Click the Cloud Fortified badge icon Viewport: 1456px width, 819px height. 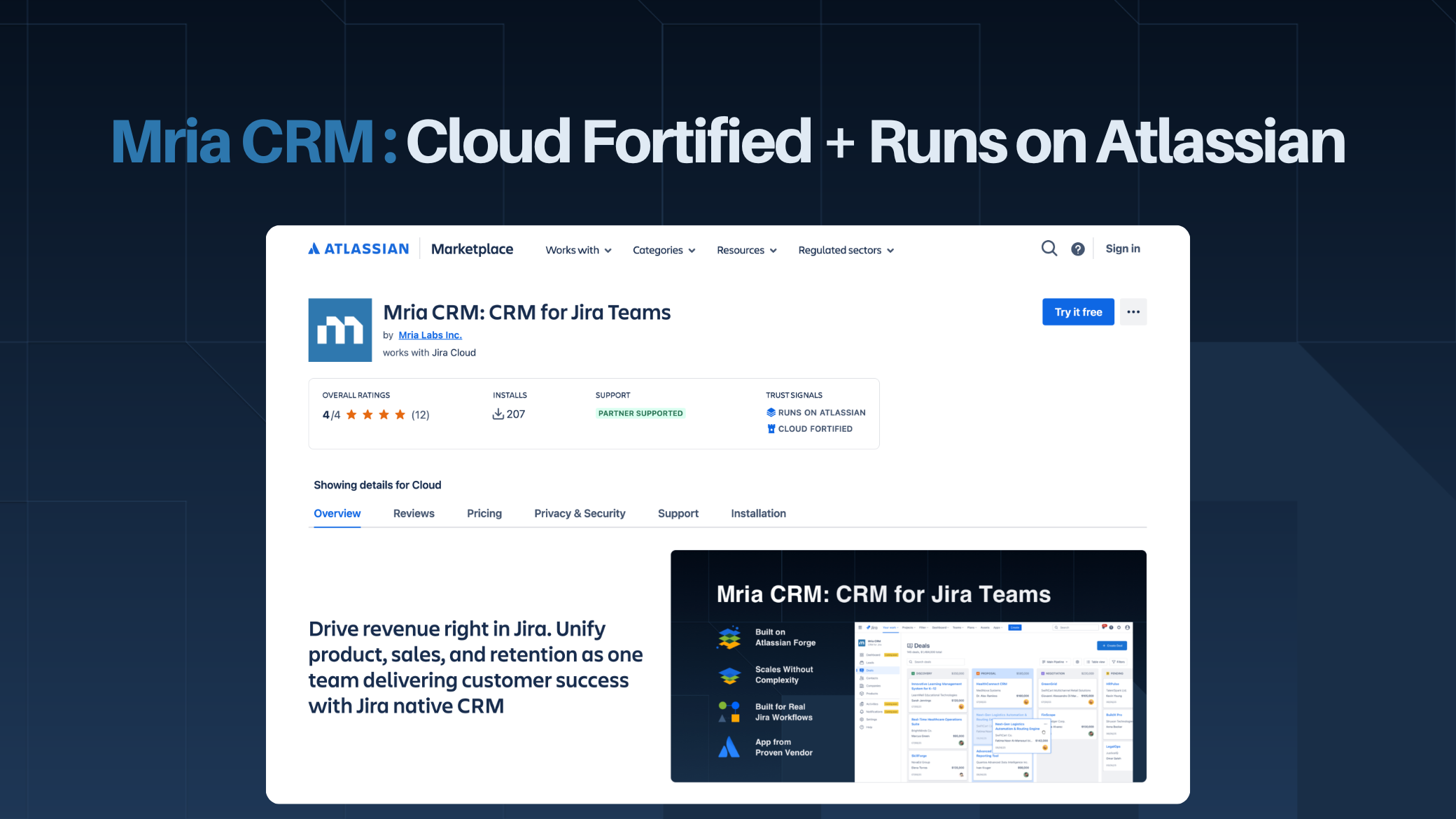point(771,429)
